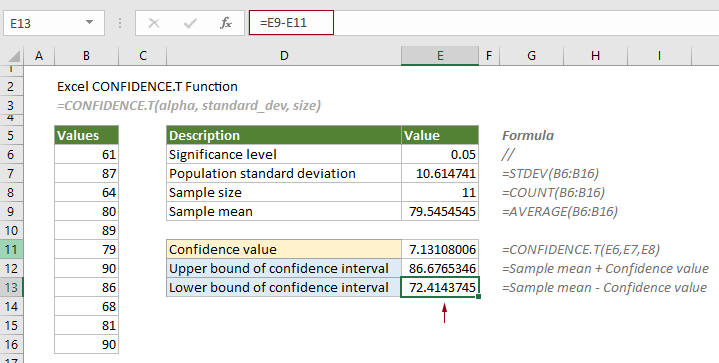This screenshot has width=719, height=363.
Task: Click the Cancel (X) formula bar icon
Action: tap(154, 23)
